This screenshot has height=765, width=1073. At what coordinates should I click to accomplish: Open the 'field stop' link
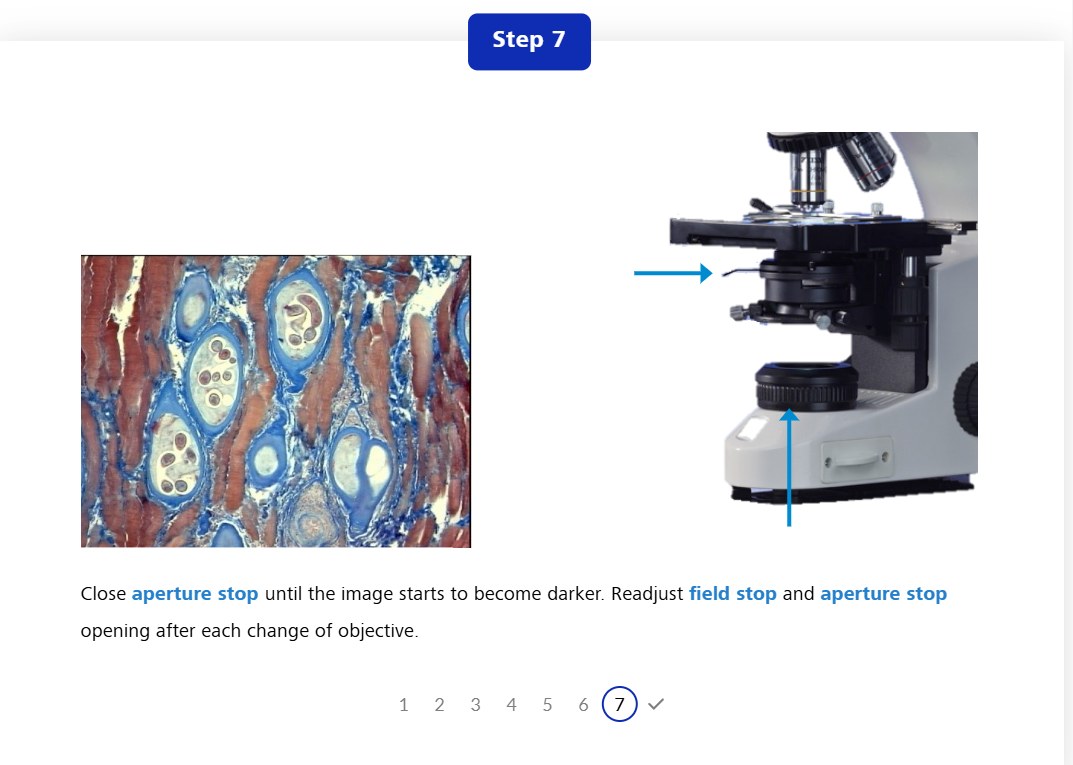point(732,594)
